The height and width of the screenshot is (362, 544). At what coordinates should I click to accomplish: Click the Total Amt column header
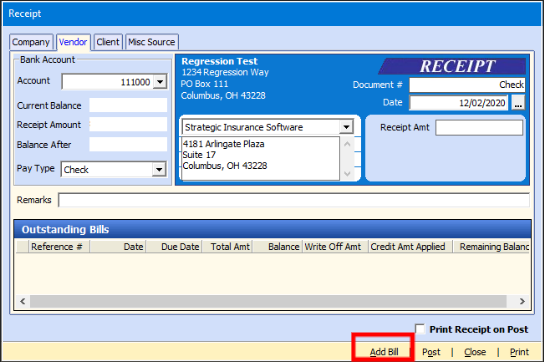coord(228,247)
